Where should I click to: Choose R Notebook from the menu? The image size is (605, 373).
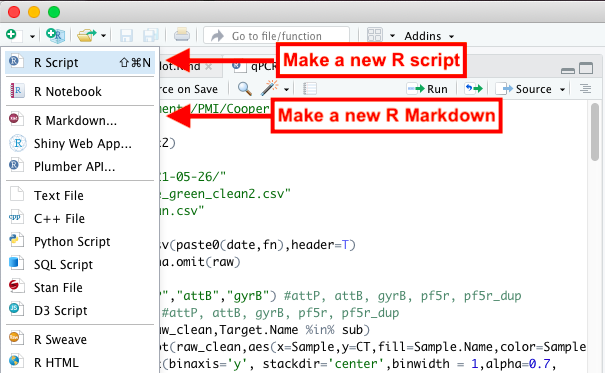80,91
